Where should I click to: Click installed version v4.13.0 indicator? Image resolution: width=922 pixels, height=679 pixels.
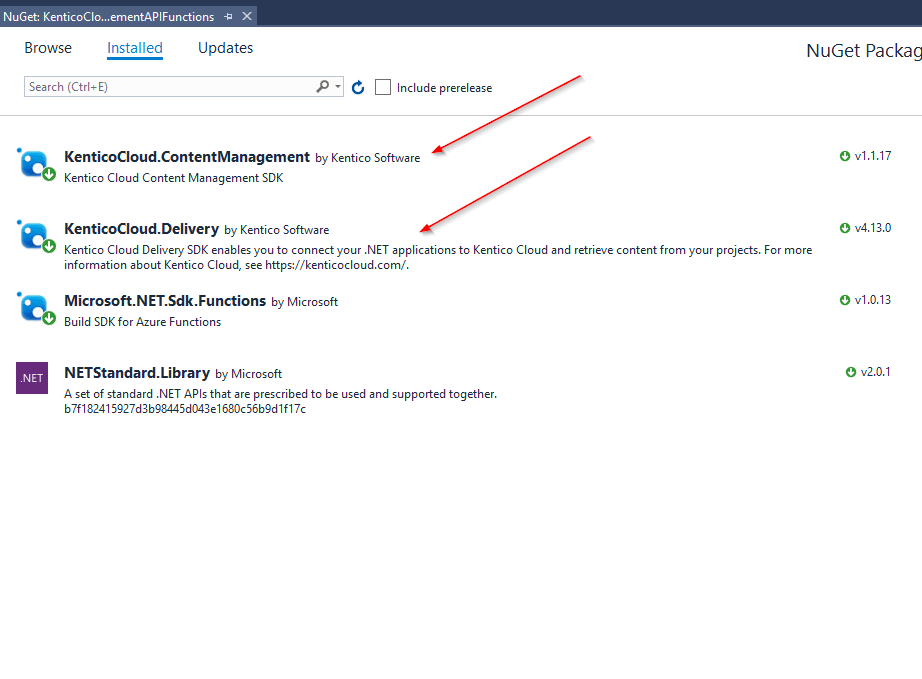click(x=866, y=228)
